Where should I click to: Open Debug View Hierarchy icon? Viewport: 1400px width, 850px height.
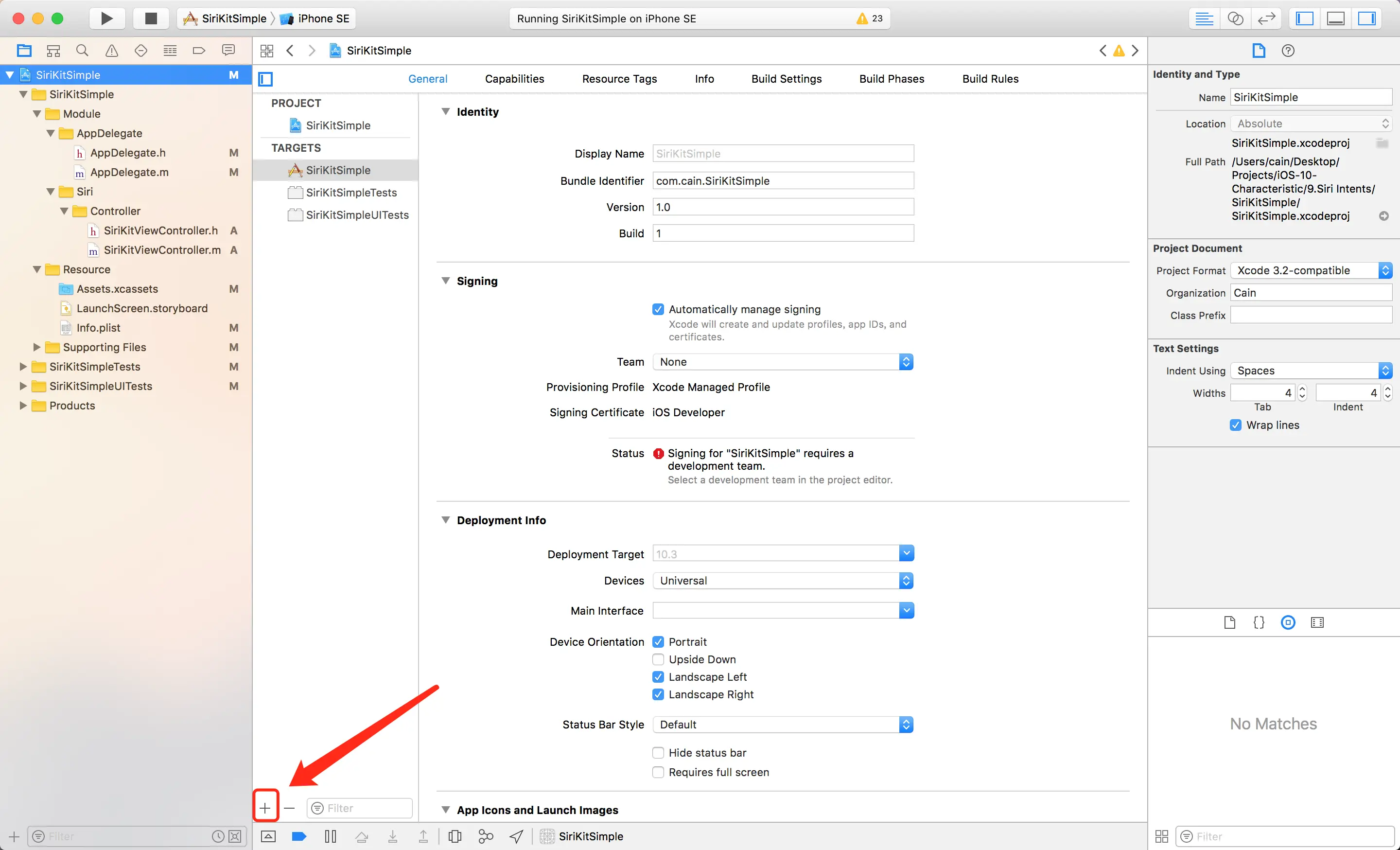pos(455,836)
